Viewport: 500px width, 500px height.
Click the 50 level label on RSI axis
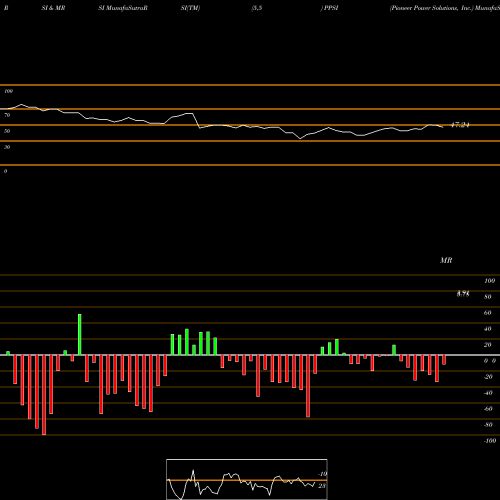click(7, 131)
